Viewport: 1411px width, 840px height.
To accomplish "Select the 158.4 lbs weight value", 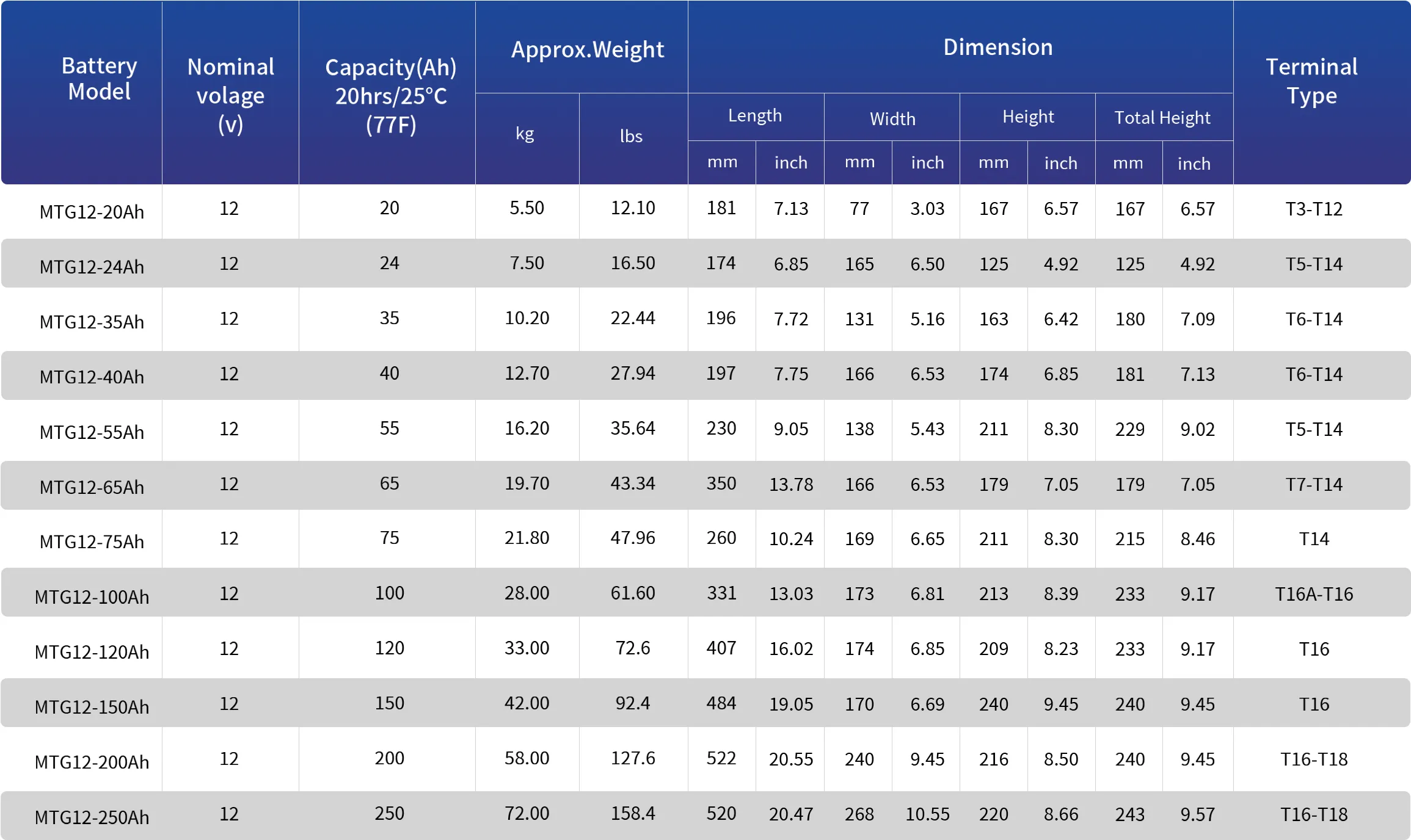I will [x=633, y=813].
